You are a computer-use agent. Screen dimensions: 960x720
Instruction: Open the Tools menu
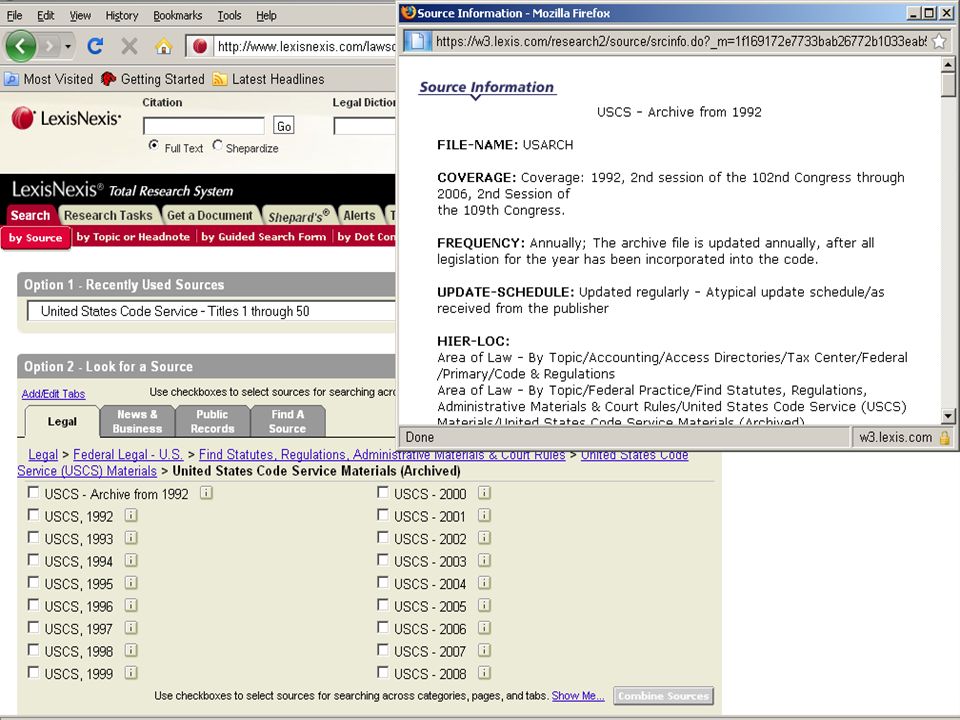(x=229, y=15)
